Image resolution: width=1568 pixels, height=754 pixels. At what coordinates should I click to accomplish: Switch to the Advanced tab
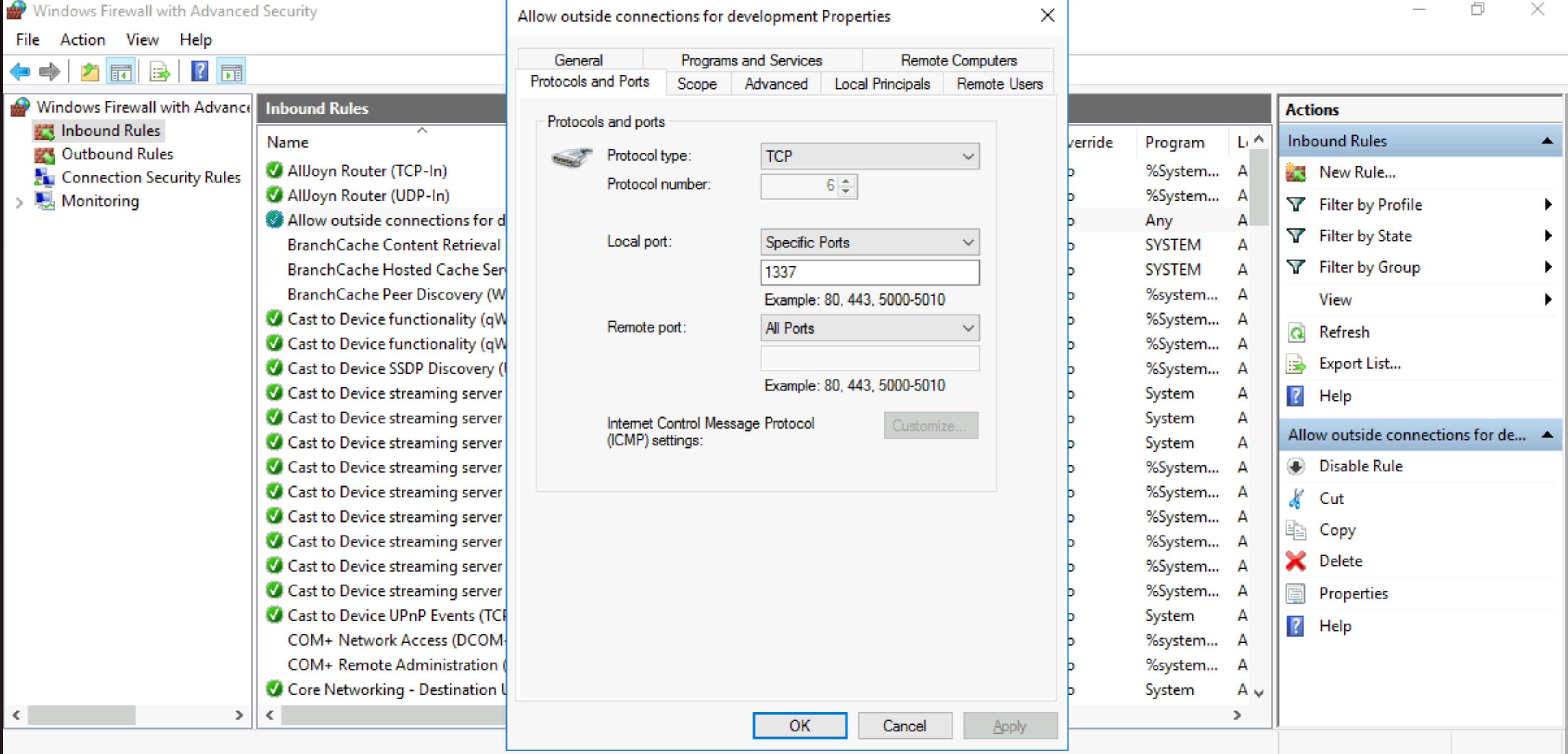click(776, 84)
